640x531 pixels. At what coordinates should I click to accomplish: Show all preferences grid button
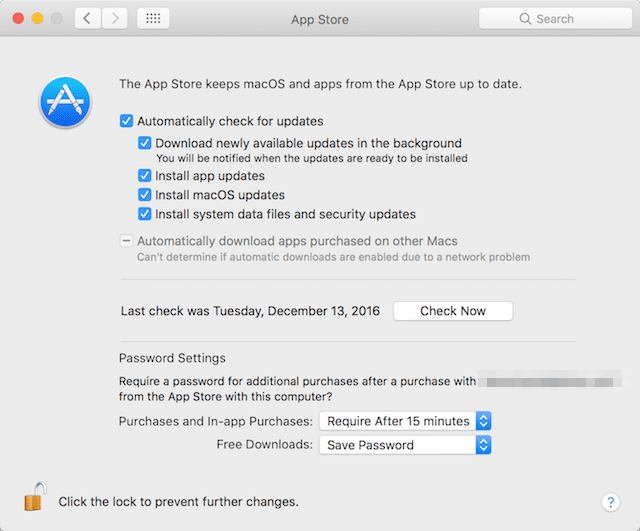point(153,18)
